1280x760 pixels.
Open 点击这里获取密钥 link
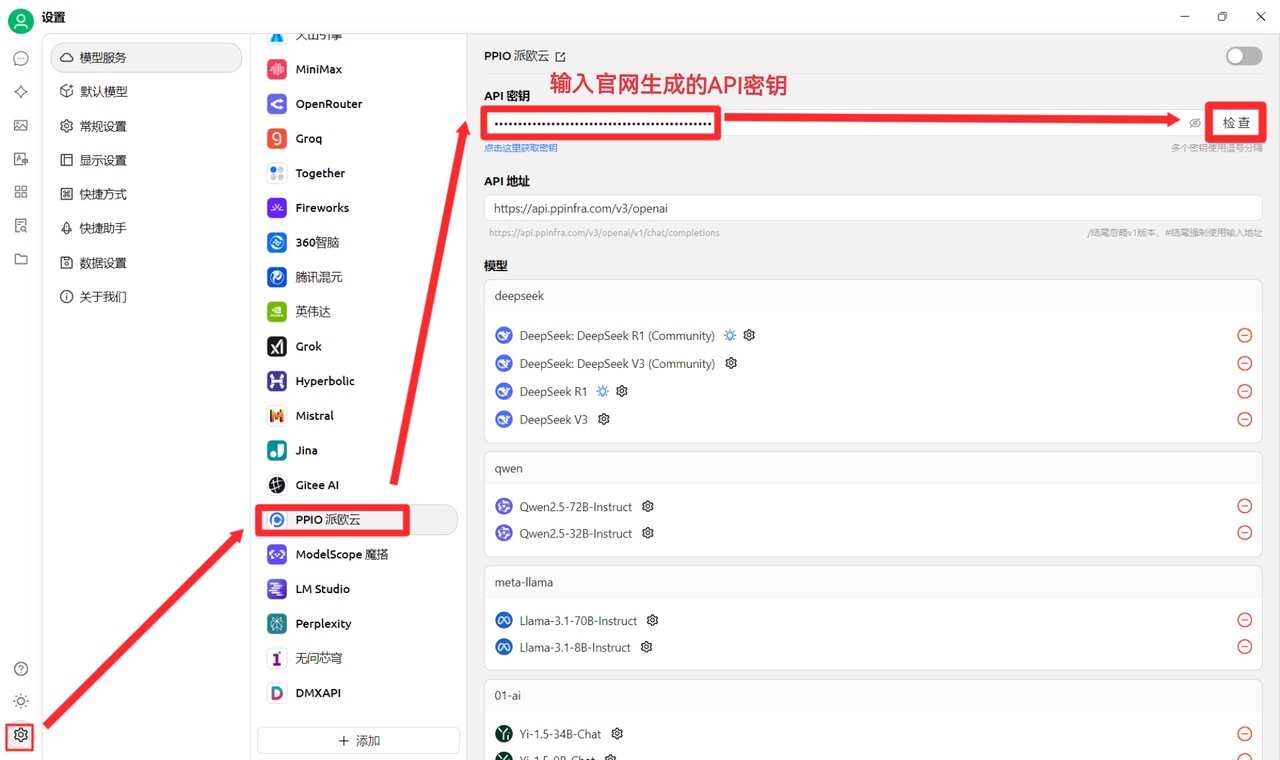point(521,148)
